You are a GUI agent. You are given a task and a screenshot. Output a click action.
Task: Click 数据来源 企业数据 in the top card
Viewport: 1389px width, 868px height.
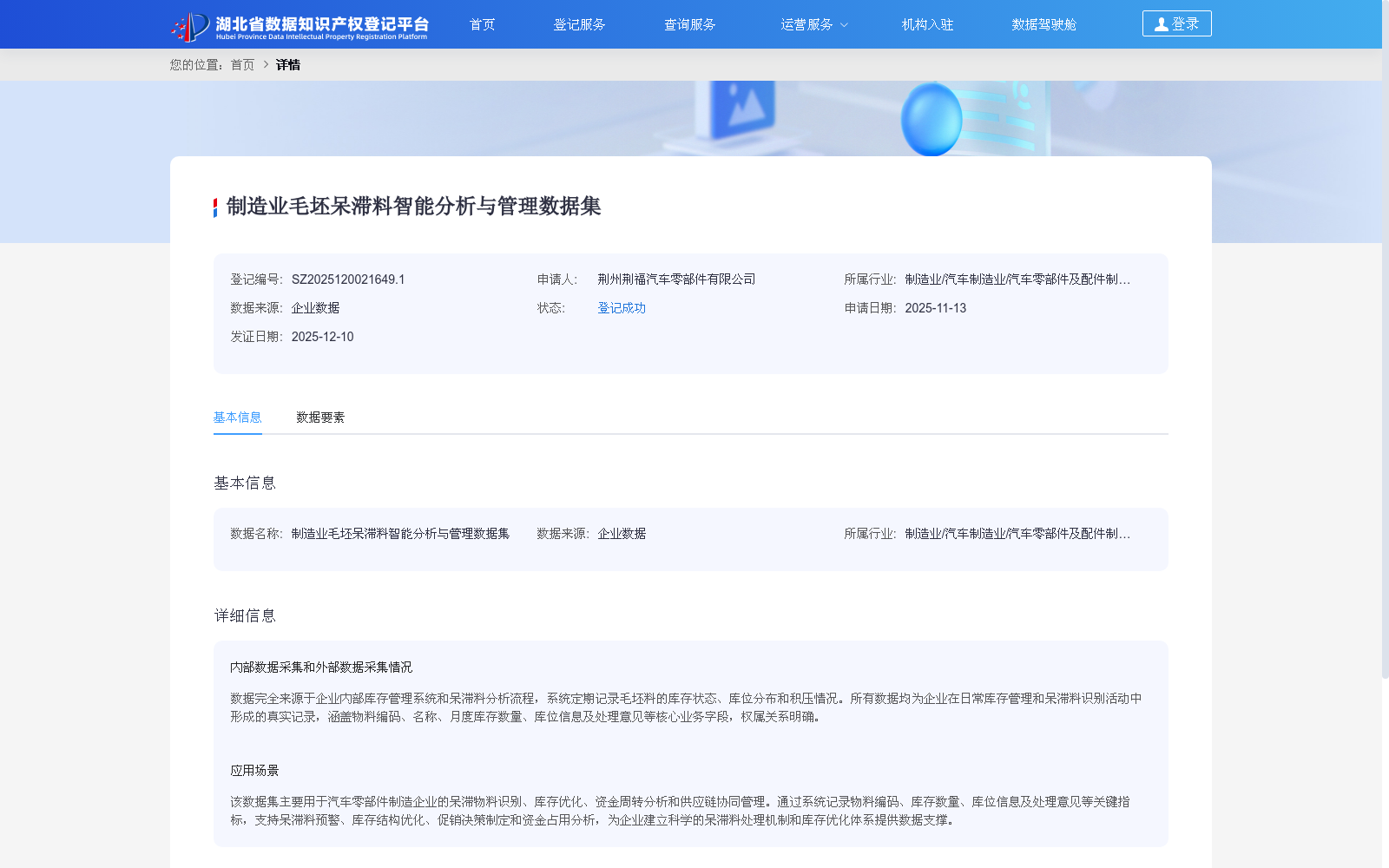[x=315, y=308]
